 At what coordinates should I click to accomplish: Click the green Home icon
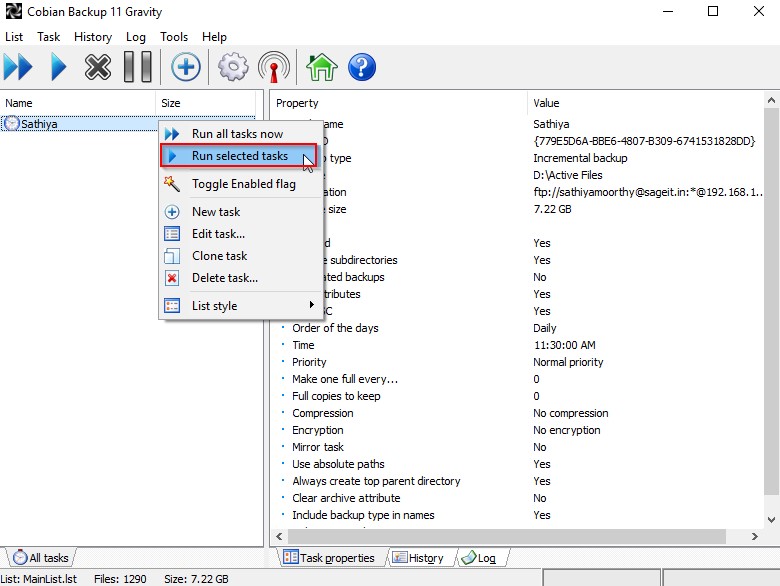pos(321,67)
